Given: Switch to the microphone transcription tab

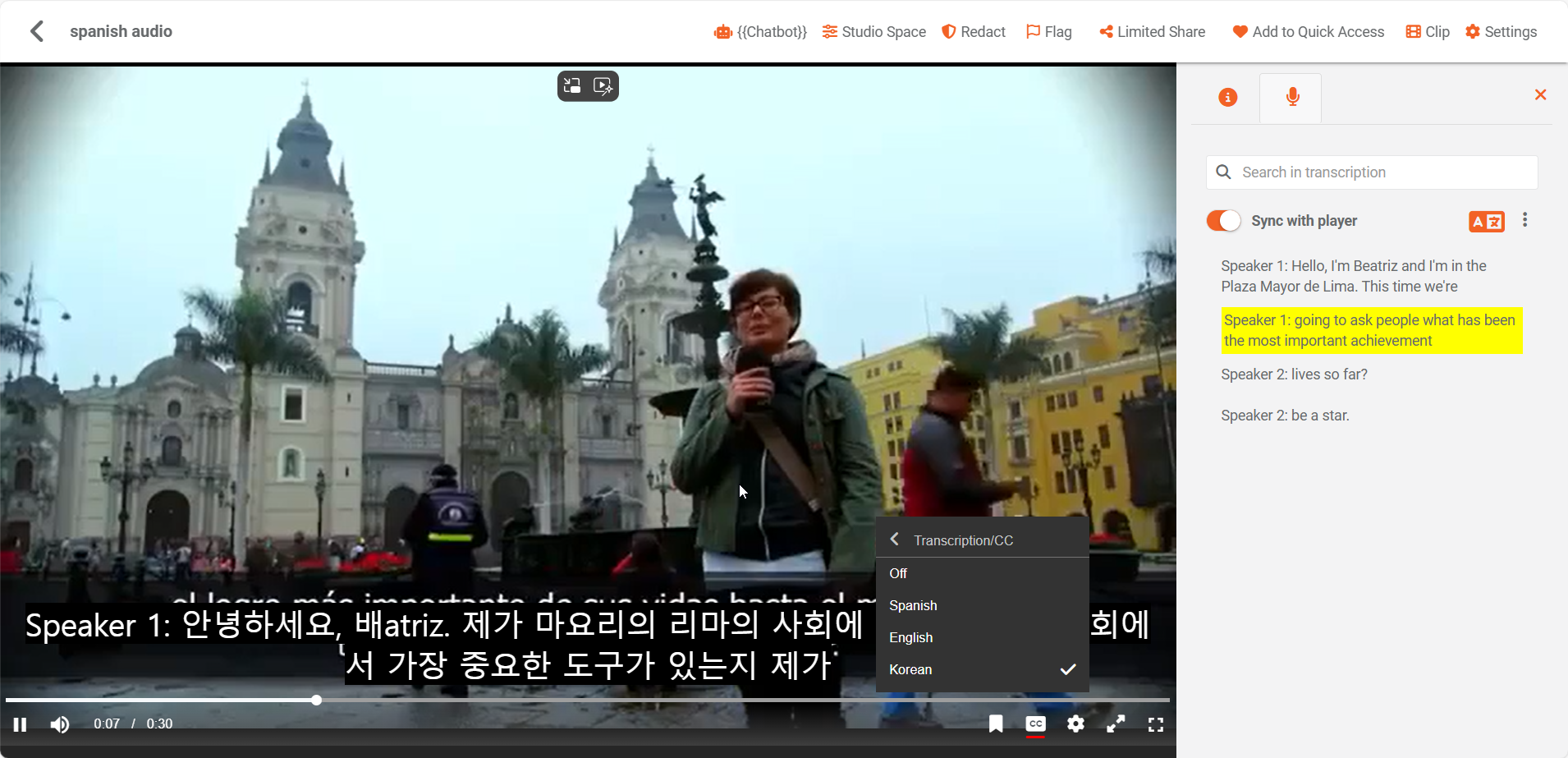Looking at the screenshot, I should 1292,98.
